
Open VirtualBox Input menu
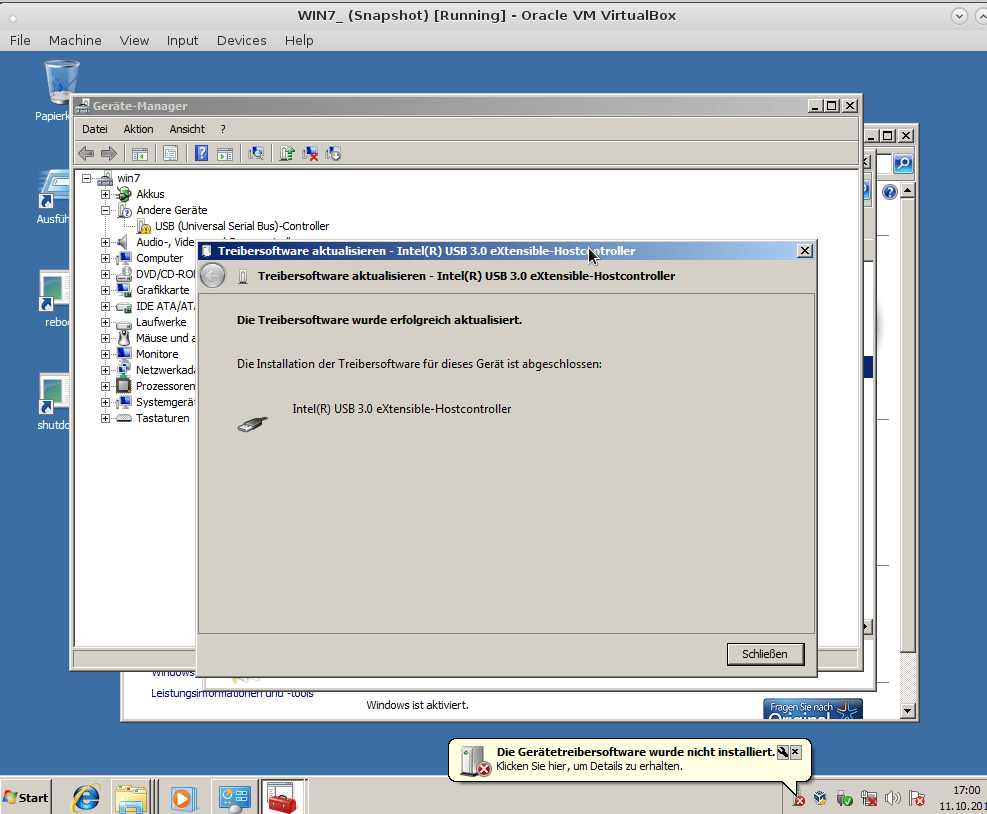pyautogui.click(x=182, y=40)
